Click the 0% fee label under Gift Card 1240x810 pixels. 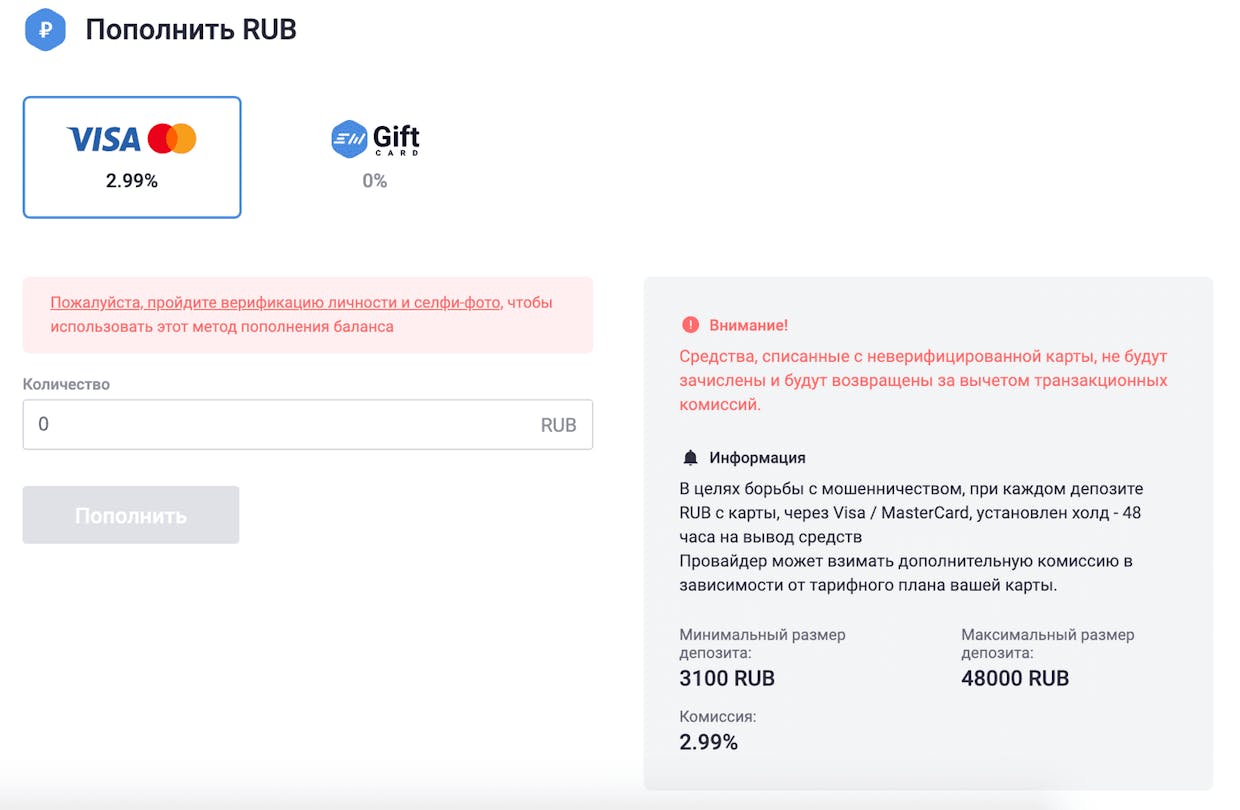(375, 181)
